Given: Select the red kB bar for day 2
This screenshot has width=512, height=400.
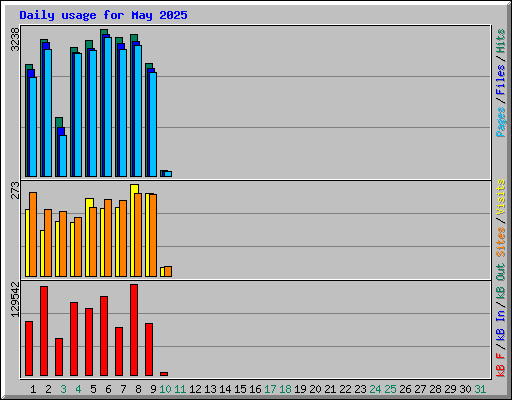Looking at the screenshot, I should tap(44, 331).
